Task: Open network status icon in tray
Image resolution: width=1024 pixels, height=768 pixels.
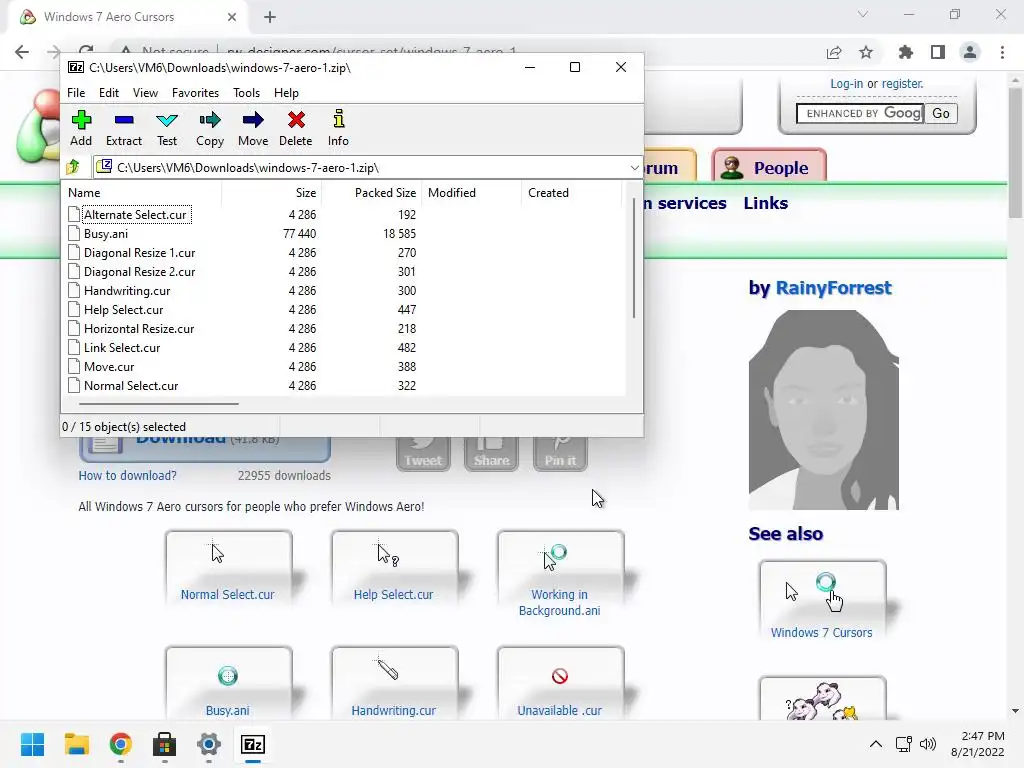Action: point(904,744)
